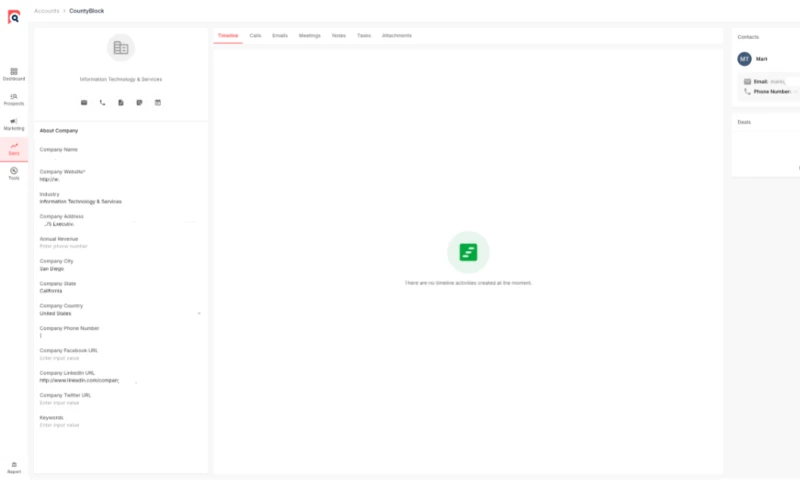This screenshot has width=800, height=480.
Task: Open the Tasks tab
Action: click(x=364, y=36)
